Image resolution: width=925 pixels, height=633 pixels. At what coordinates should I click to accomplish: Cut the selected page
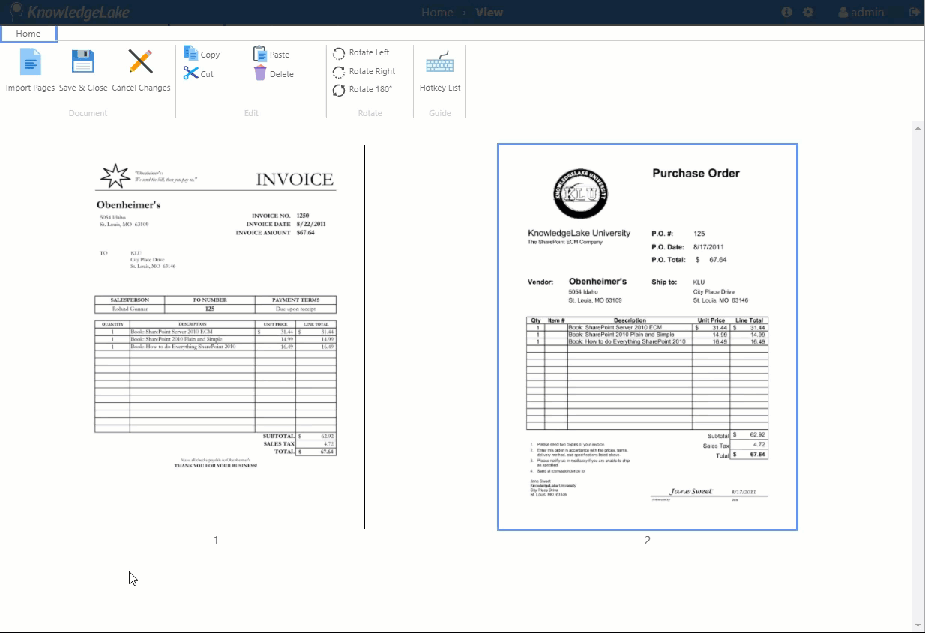click(199, 73)
